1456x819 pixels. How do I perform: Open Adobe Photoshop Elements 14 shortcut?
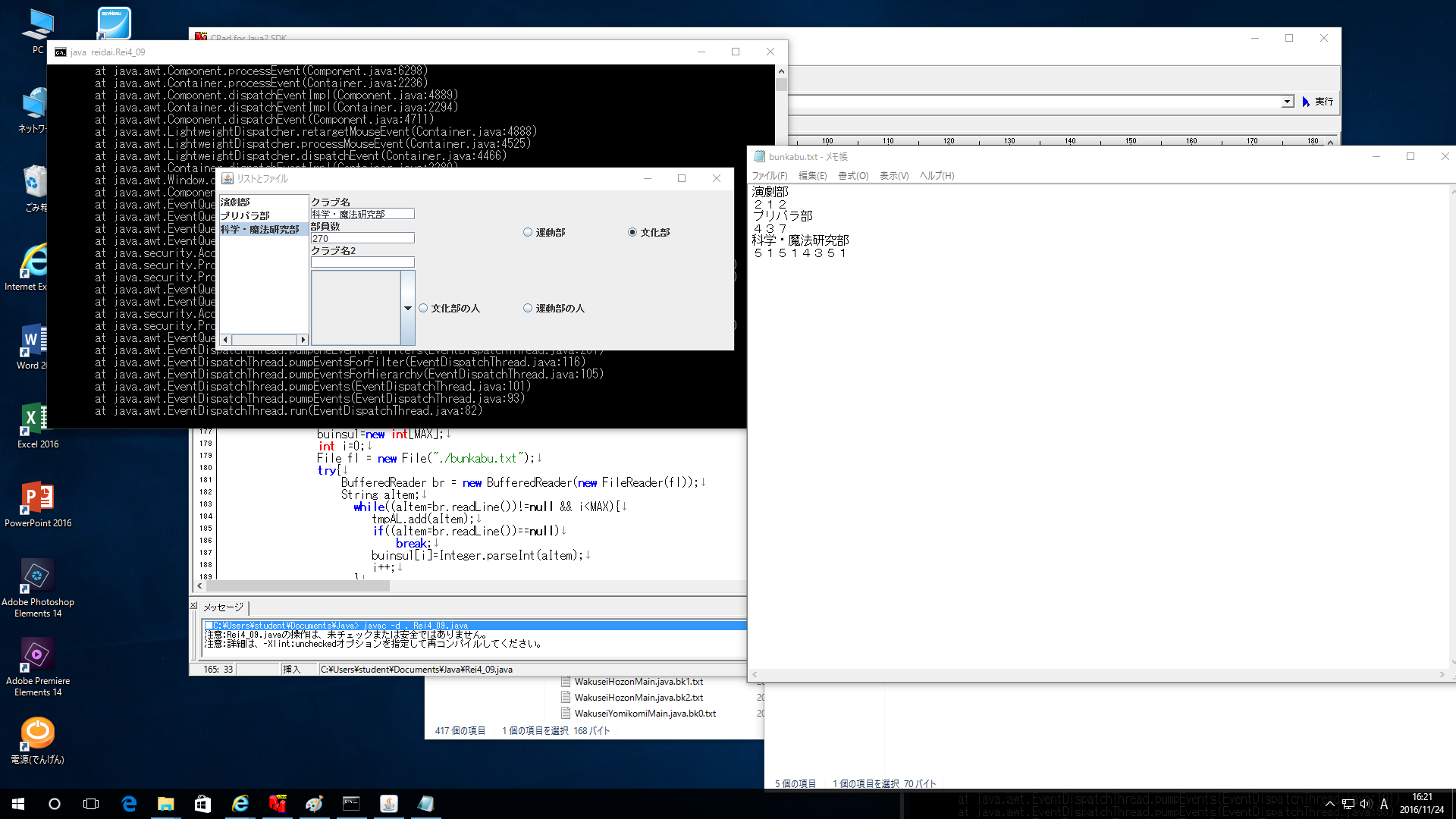tap(37, 588)
